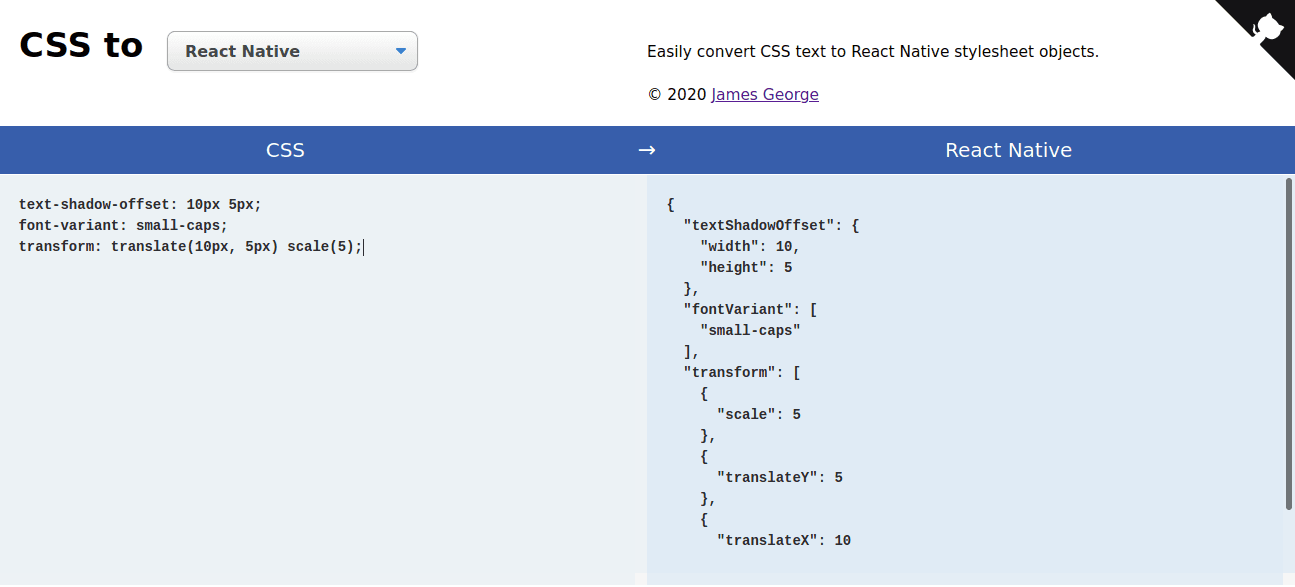Click the "translateY": 5 output line

click(779, 478)
